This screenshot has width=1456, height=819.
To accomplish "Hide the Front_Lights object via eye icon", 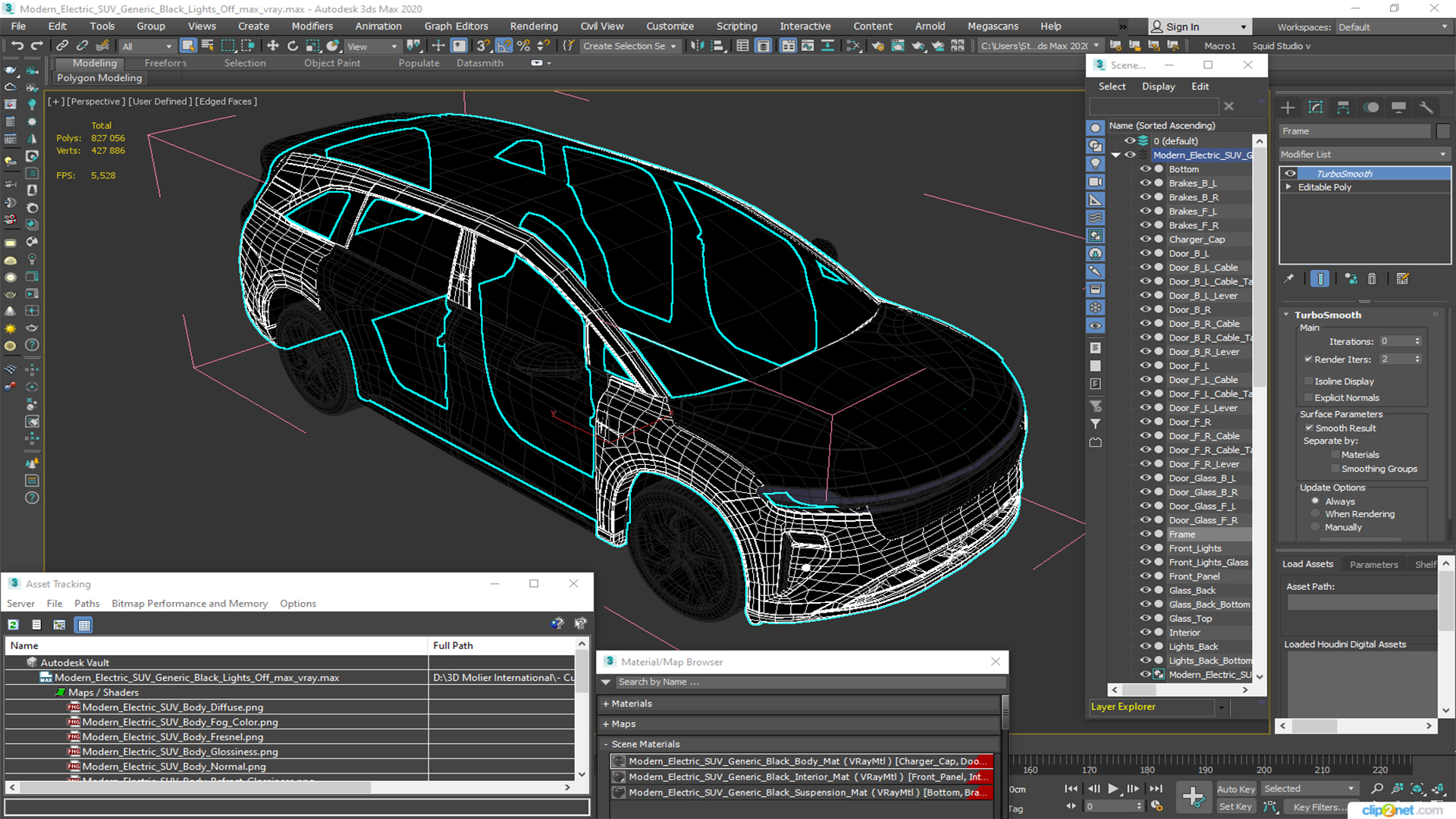I will click(1145, 548).
